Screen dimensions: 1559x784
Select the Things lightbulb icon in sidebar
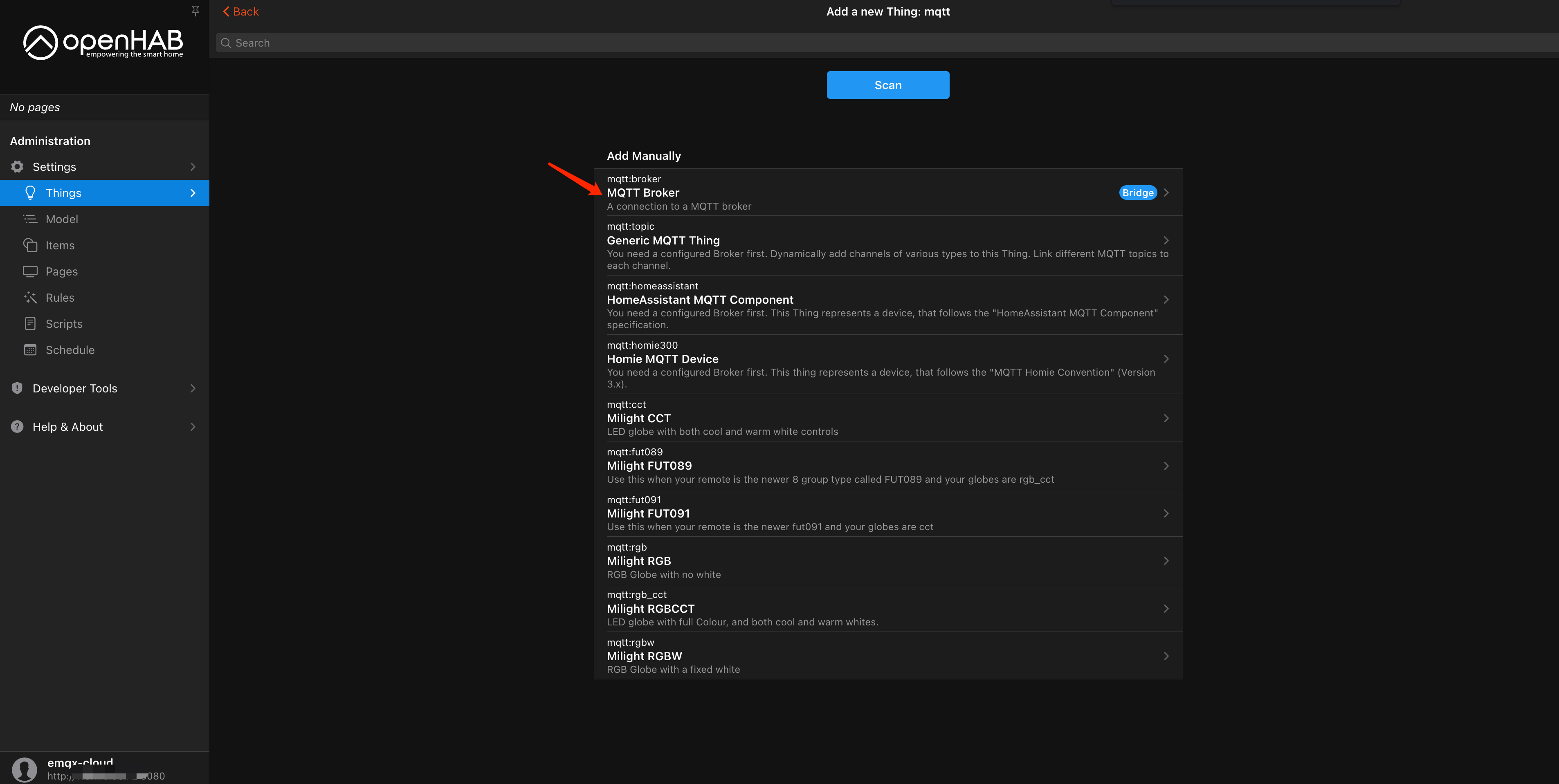[x=30, y=193]
